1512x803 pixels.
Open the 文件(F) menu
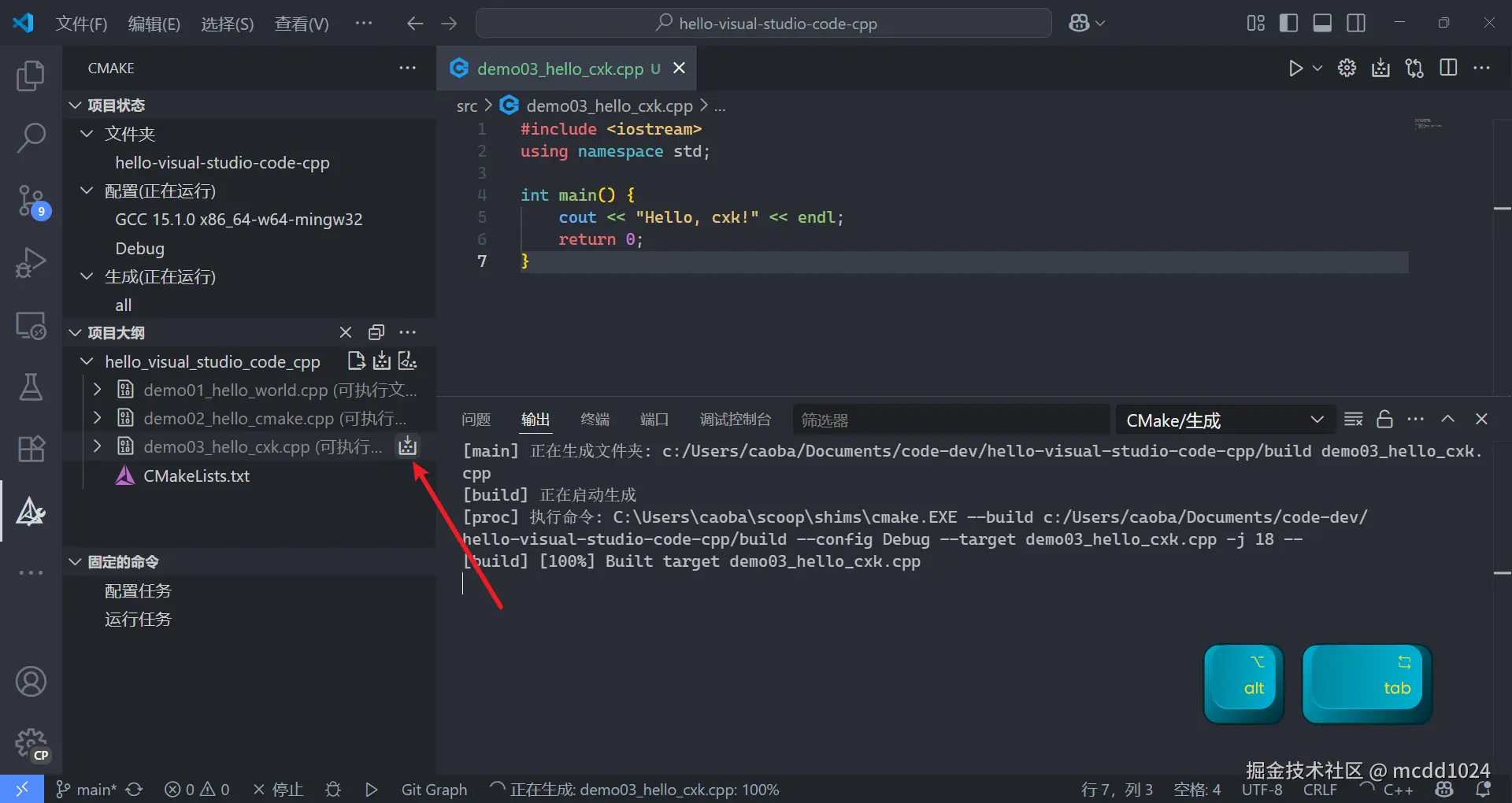click(81, 24)
